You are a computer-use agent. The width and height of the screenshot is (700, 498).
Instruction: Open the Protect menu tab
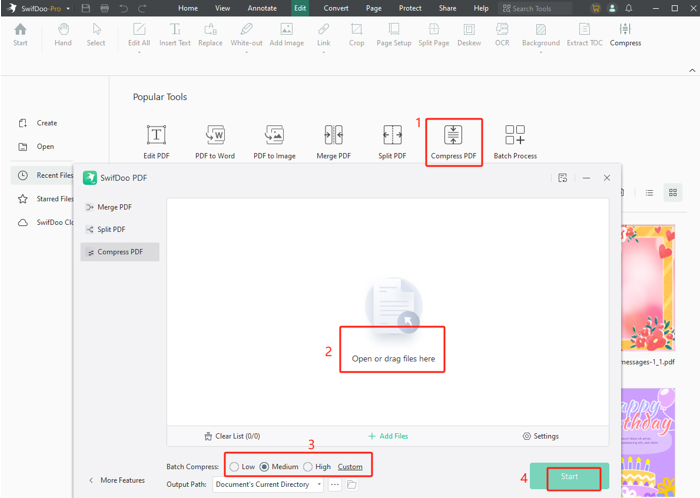(x=410, y=8)
